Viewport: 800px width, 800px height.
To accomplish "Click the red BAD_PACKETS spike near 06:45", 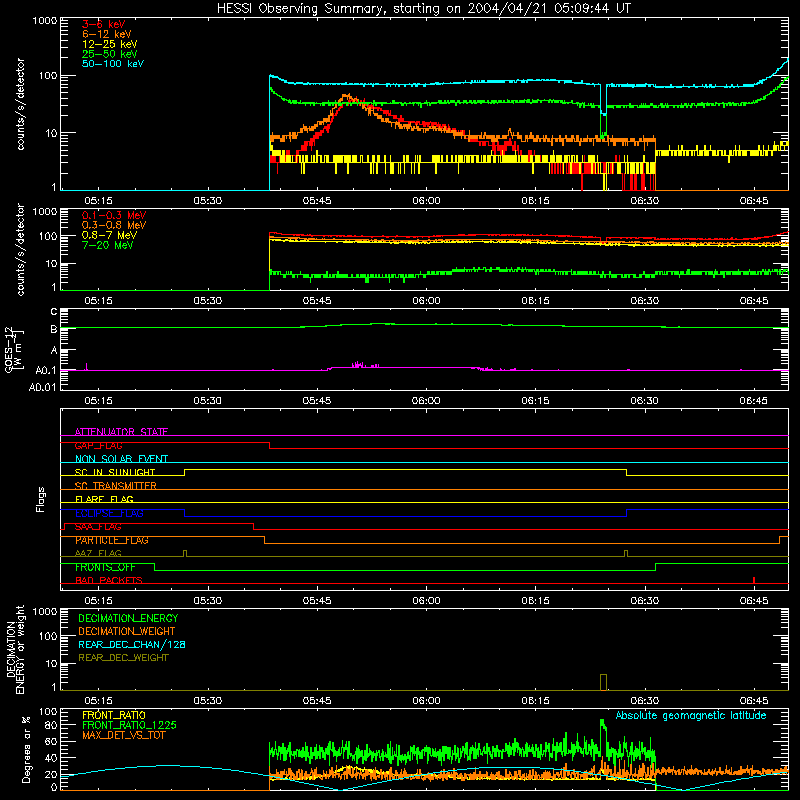I will click(x=754, y=580).
